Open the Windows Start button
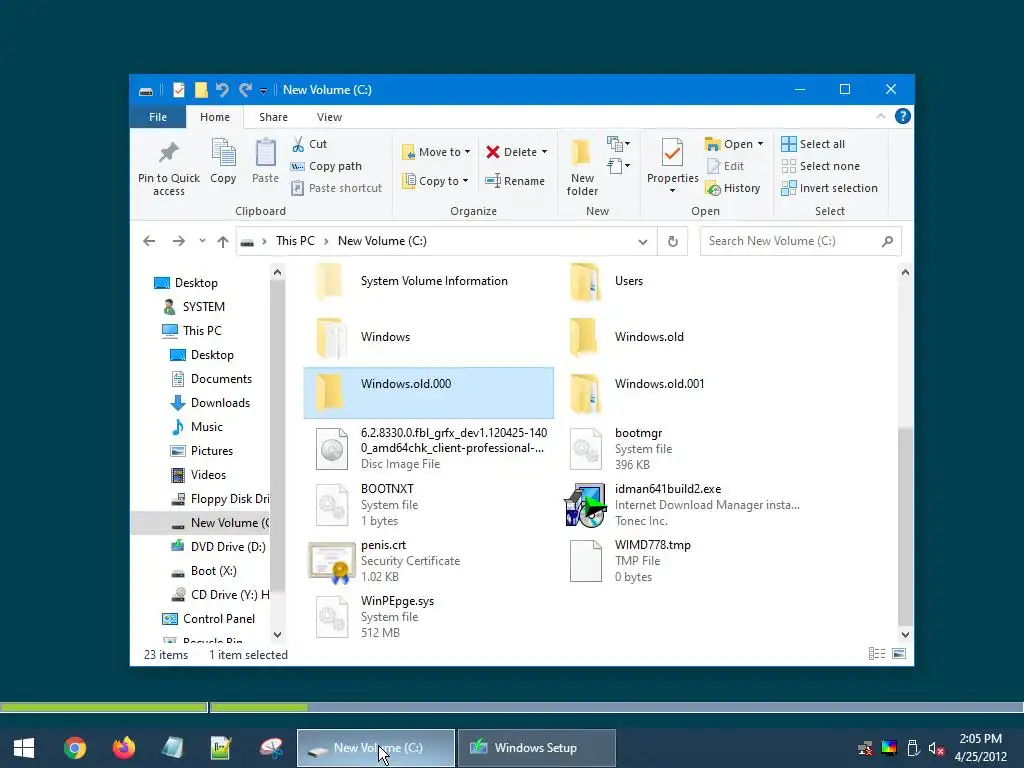The image size is (1024, 768). click(x=24, y=748)
